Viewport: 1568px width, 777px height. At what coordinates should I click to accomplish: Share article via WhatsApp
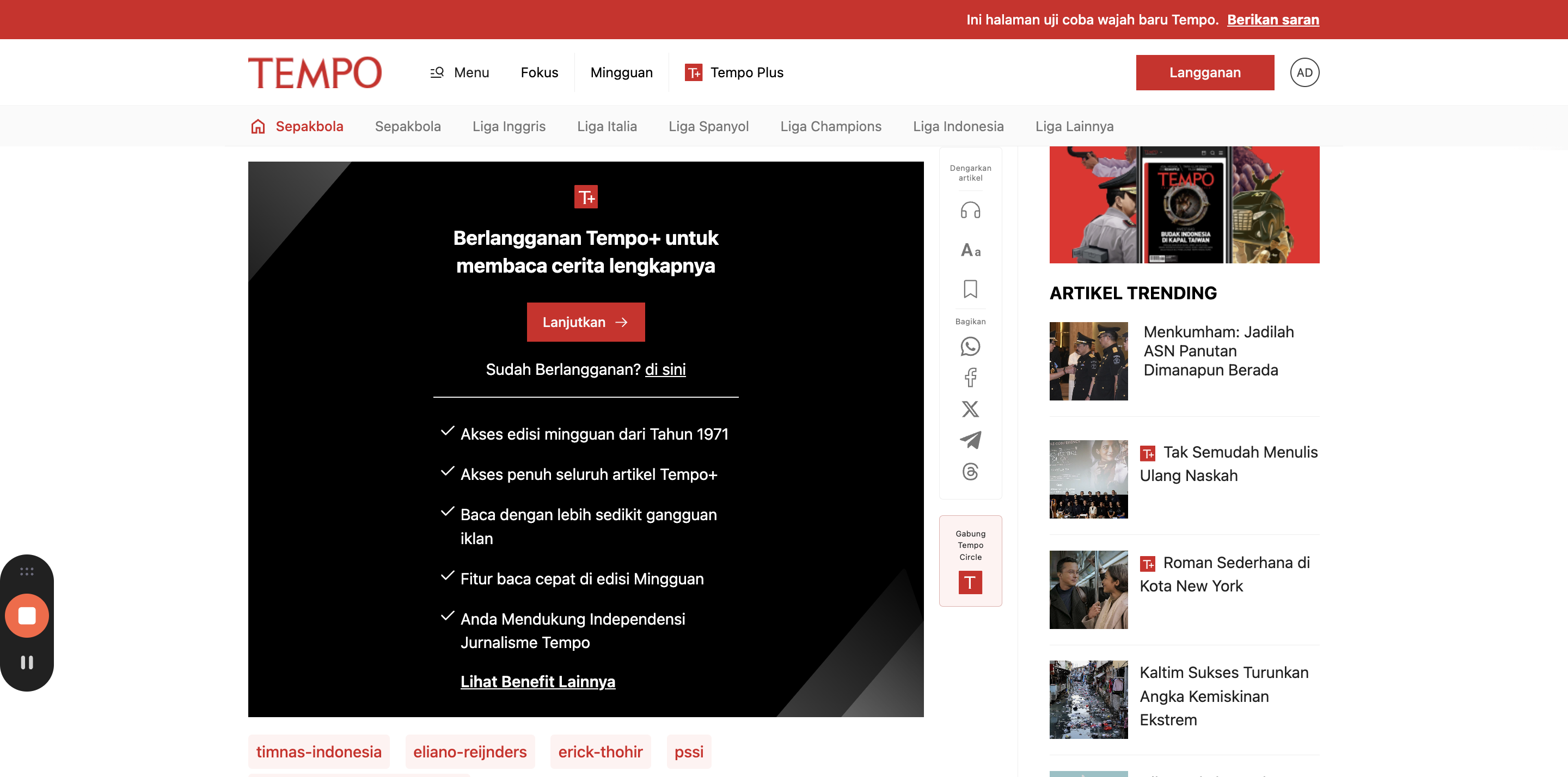click(x=970, y=346)
